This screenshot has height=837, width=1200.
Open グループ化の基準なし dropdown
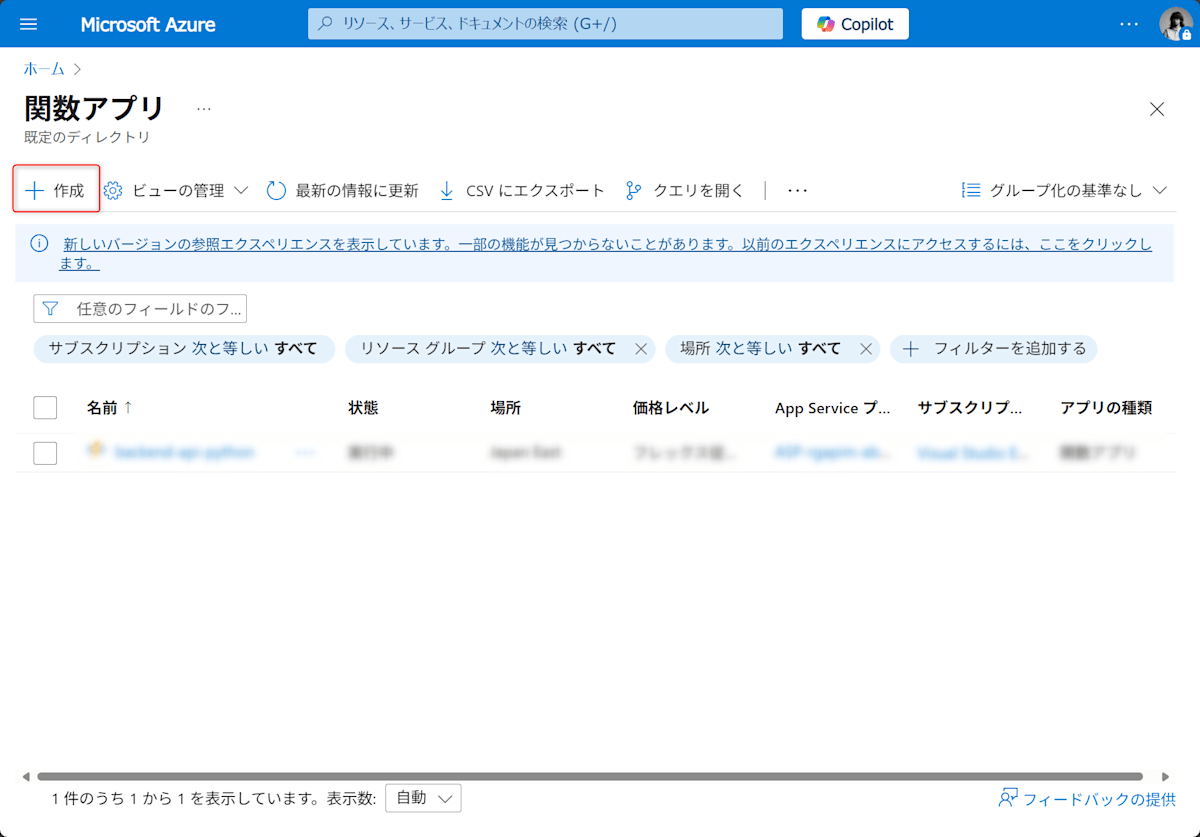tap(1064, 190)
